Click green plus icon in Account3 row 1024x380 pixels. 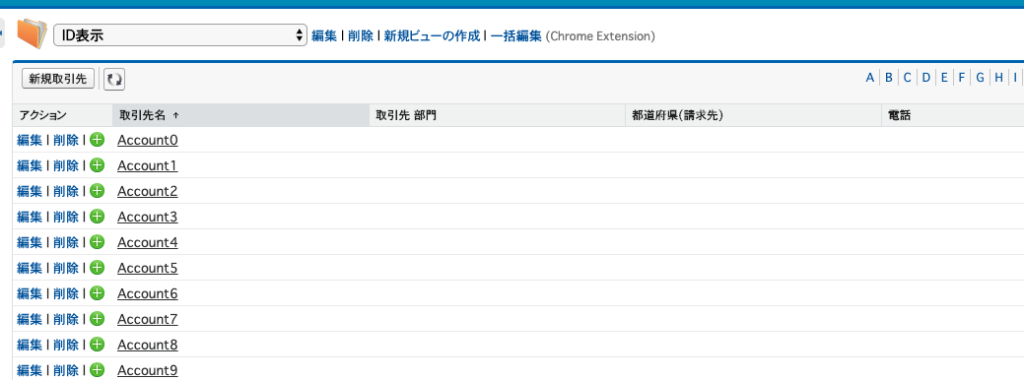97,216
